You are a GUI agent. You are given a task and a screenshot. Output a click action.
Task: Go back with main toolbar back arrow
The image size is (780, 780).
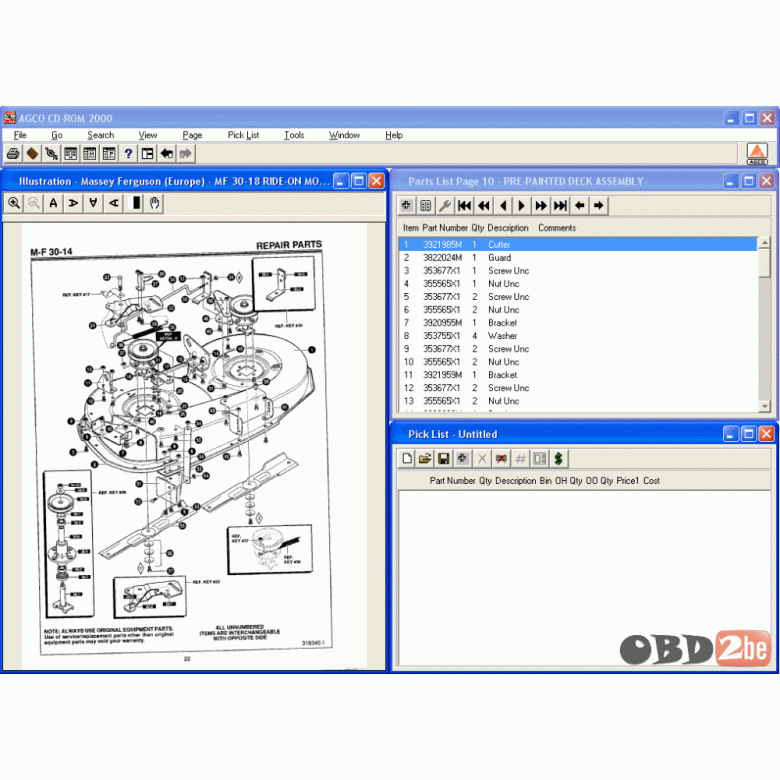[x=167, y=154]
